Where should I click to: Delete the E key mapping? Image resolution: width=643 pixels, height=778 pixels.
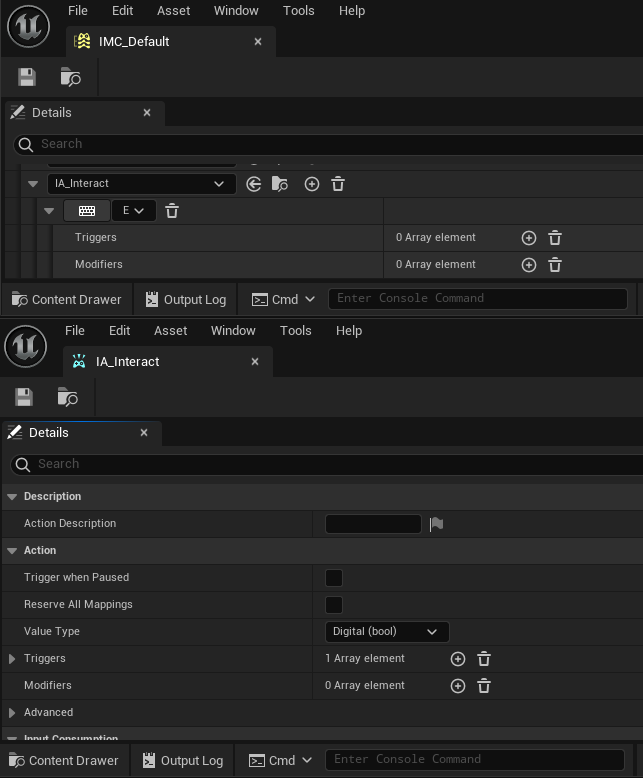tap(172, 211)
